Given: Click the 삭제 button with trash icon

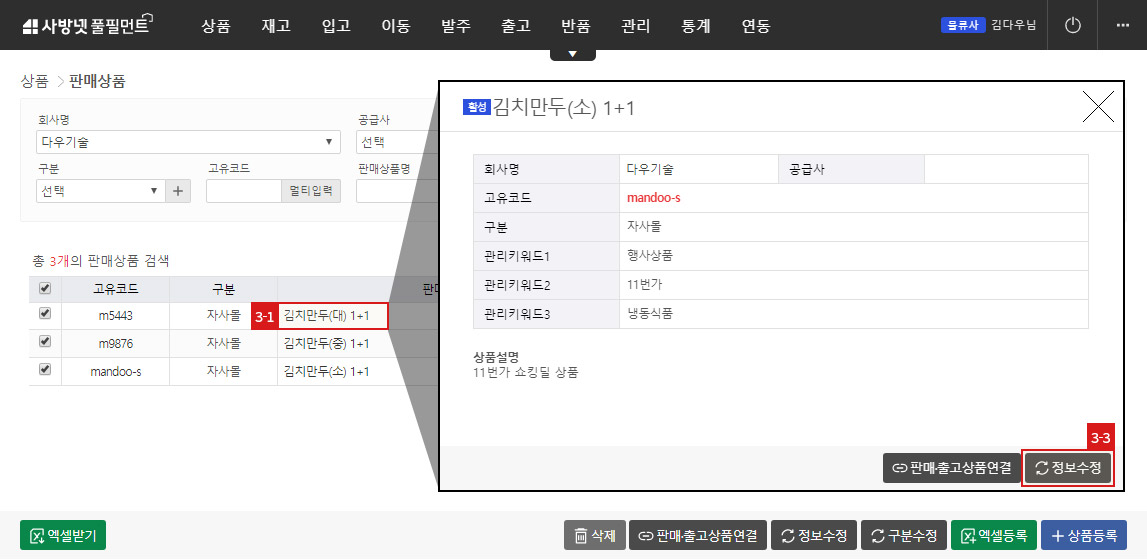Looking at the screenshot, I should (595, 535).
